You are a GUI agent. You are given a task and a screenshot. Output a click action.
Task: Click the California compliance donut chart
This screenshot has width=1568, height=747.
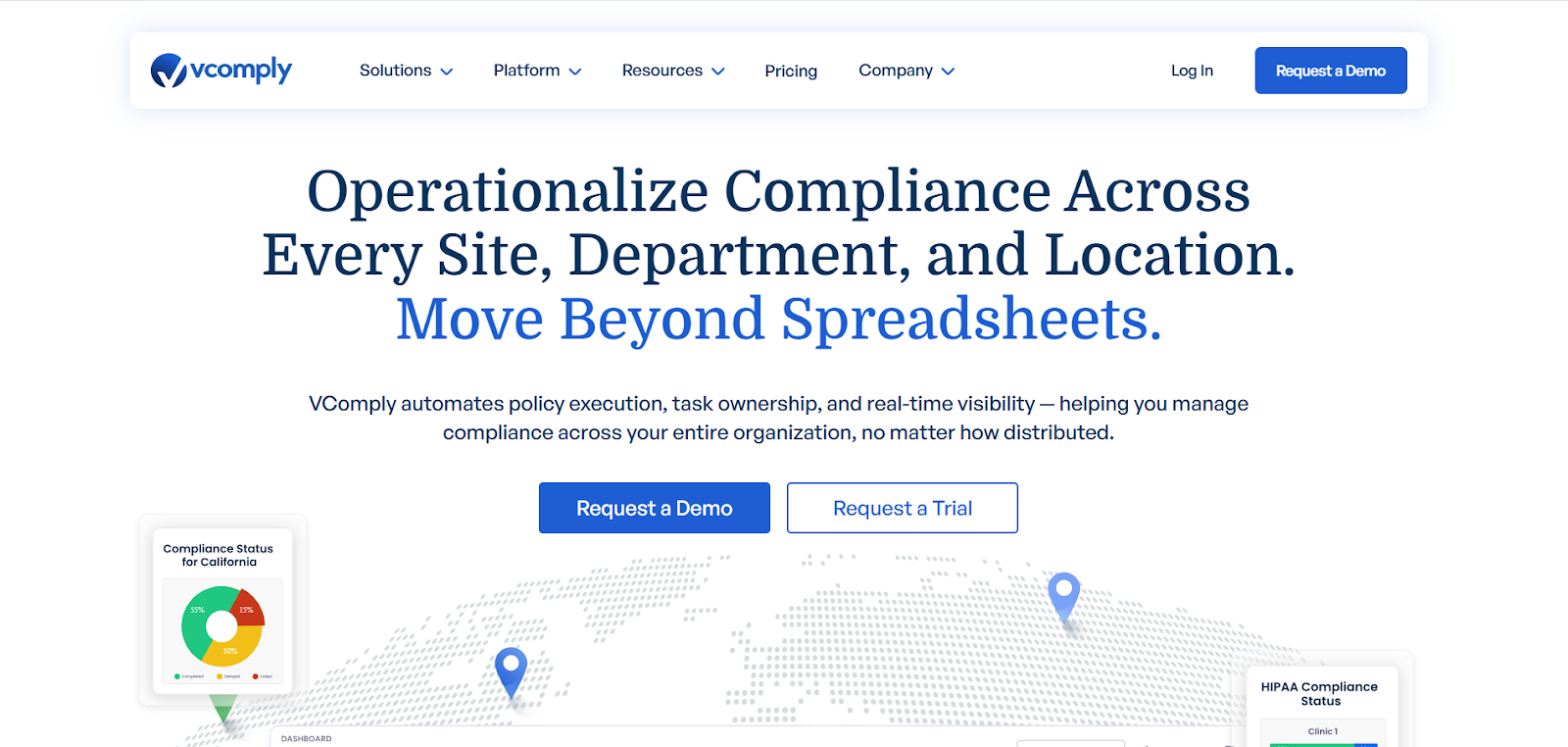click(222, 626)
